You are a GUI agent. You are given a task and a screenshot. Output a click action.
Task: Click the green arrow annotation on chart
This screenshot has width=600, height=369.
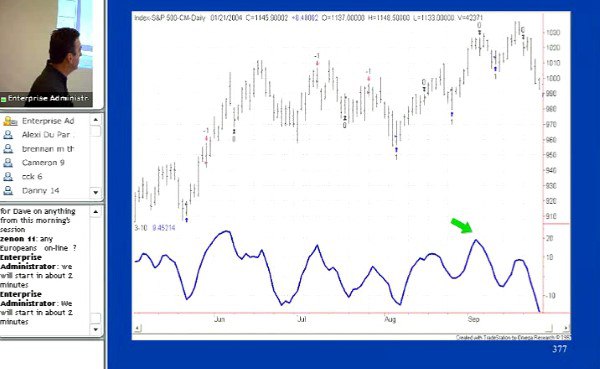click(x=461, y=225)
